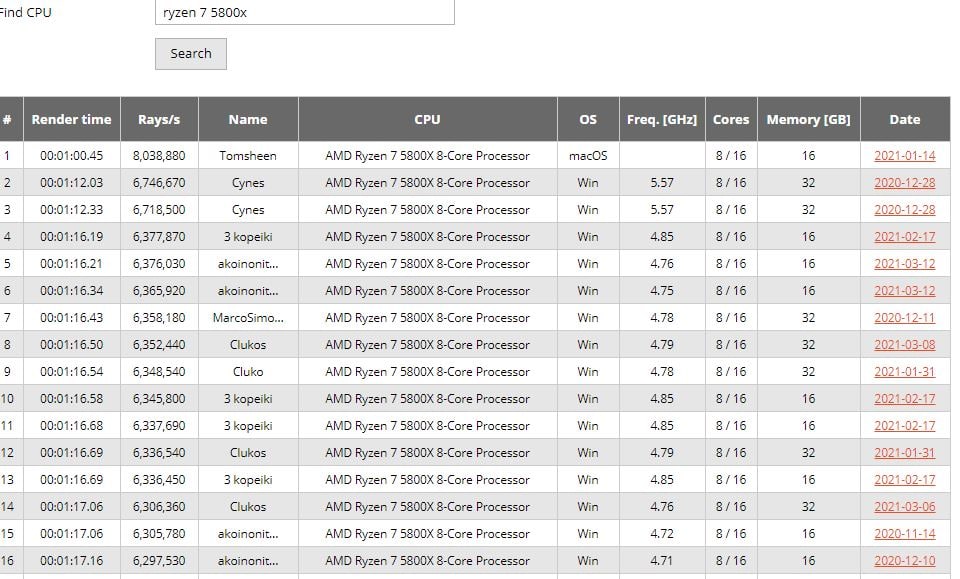Click rays/s value 8,038,880
This screenshot has height=579, width=960.
159,155
